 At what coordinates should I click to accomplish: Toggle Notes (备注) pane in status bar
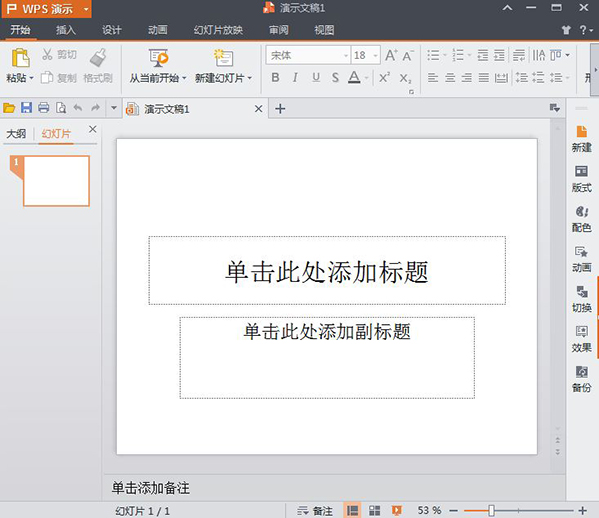point(315,511)
